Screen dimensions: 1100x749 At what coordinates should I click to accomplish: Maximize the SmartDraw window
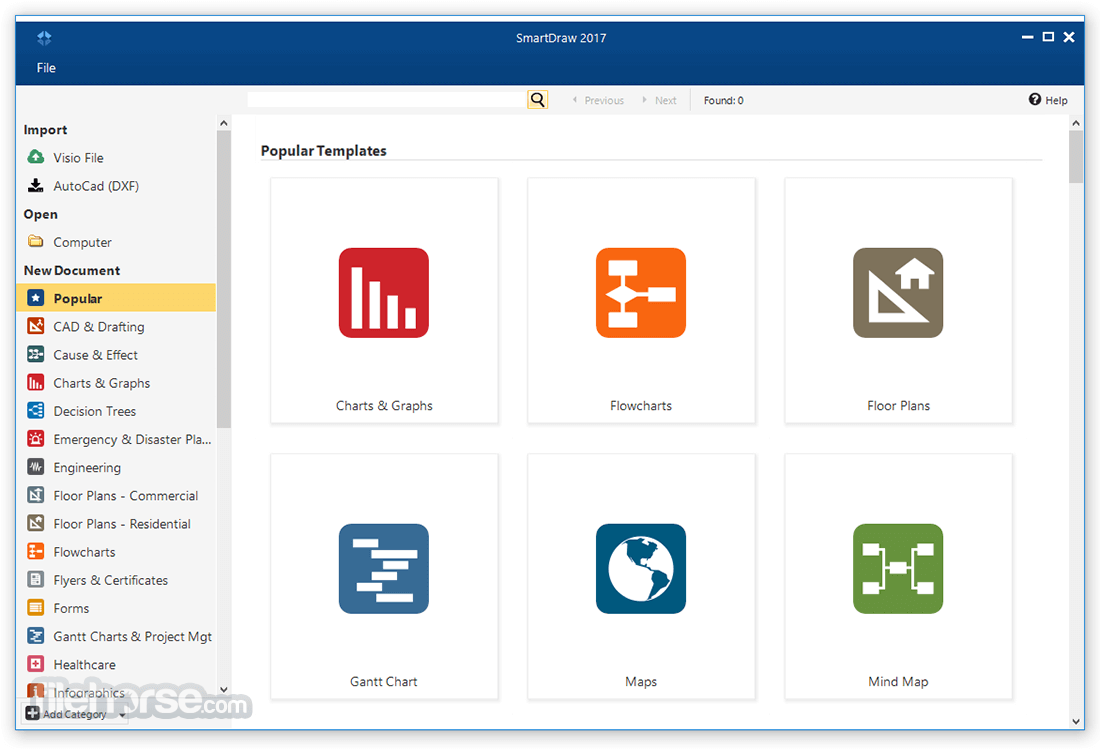click(1048, 37)
